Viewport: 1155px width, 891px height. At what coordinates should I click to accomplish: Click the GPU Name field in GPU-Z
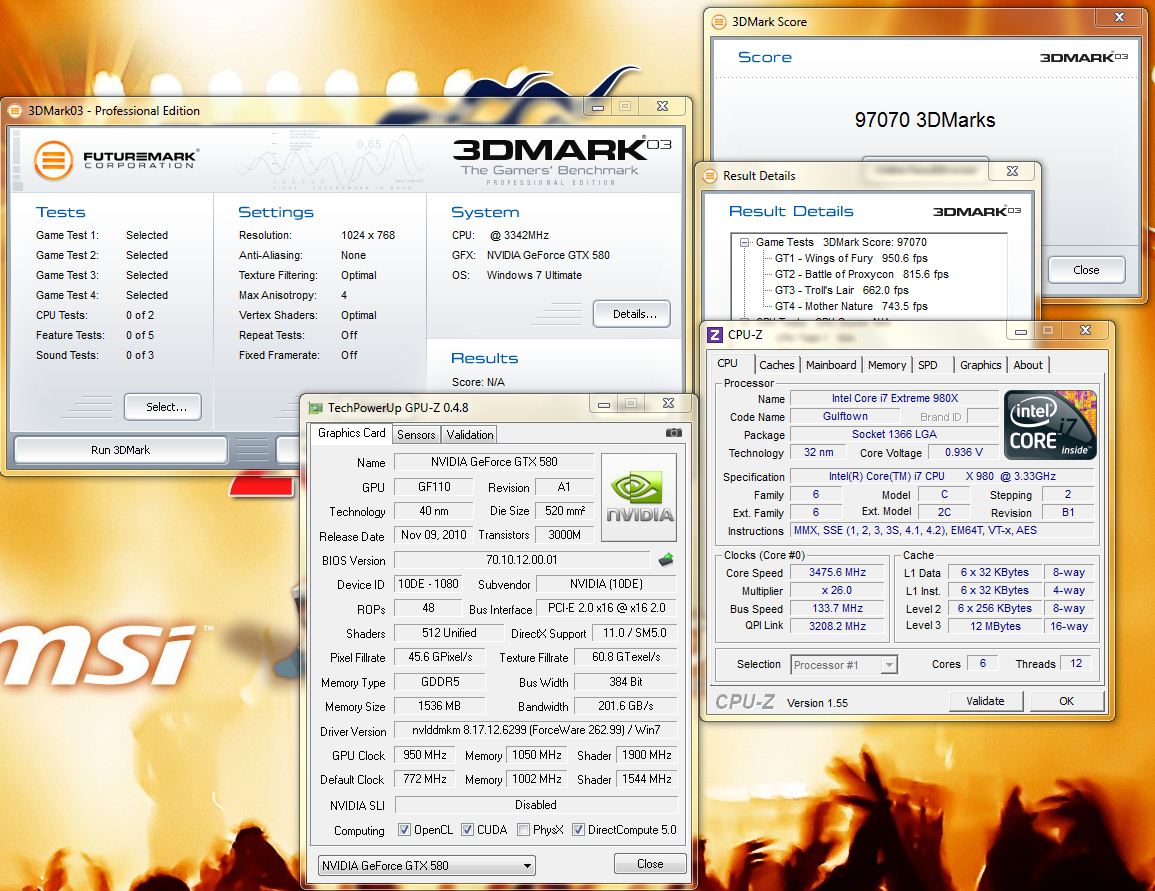493,462
